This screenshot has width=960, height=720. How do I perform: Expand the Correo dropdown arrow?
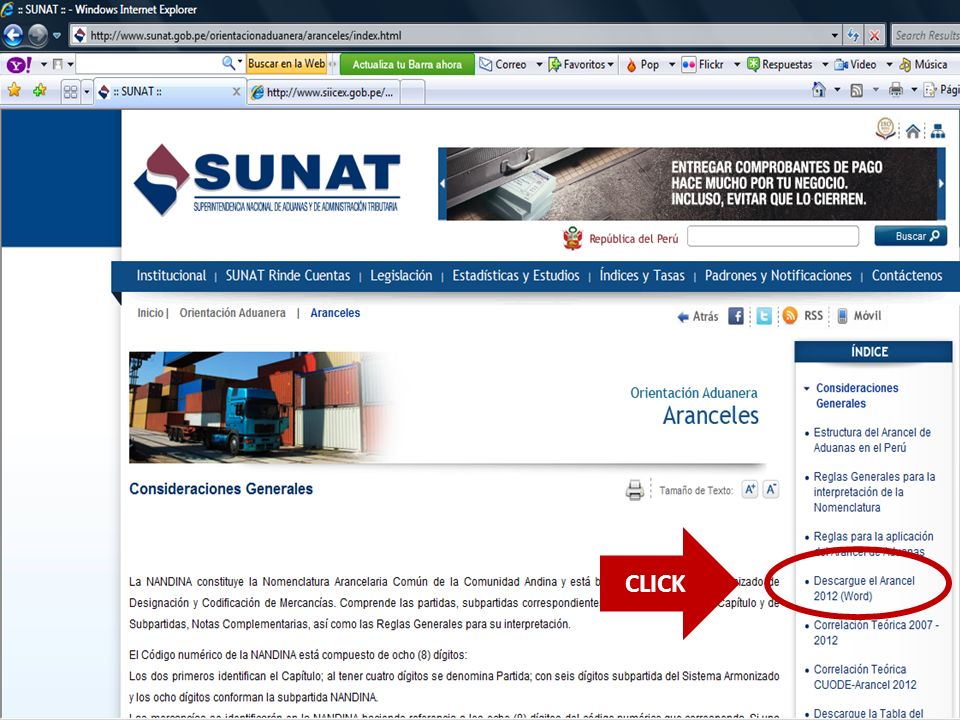(x=539, y=64)
